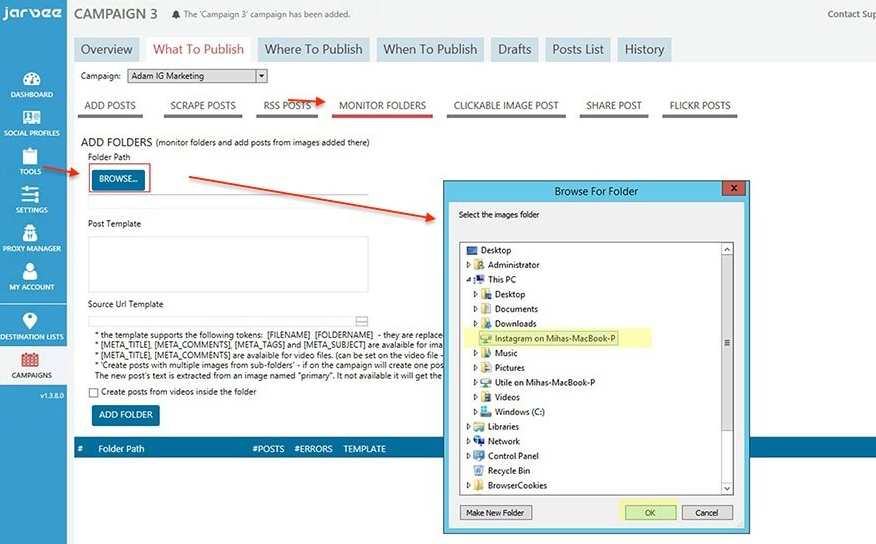This screenshot has width=876, height=544.
Task: Switch to the Overview tab
Action: coord(107,50)
